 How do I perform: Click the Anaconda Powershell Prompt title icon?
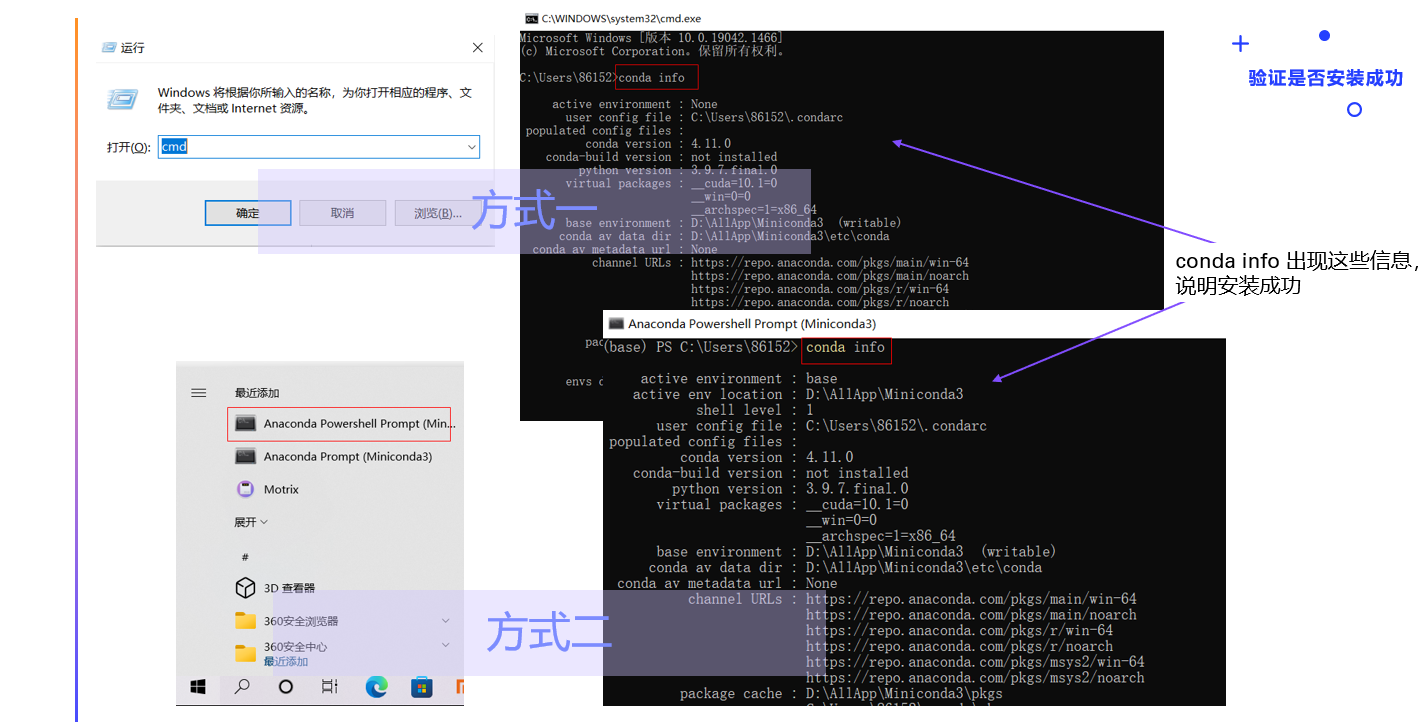pos(616,324)
